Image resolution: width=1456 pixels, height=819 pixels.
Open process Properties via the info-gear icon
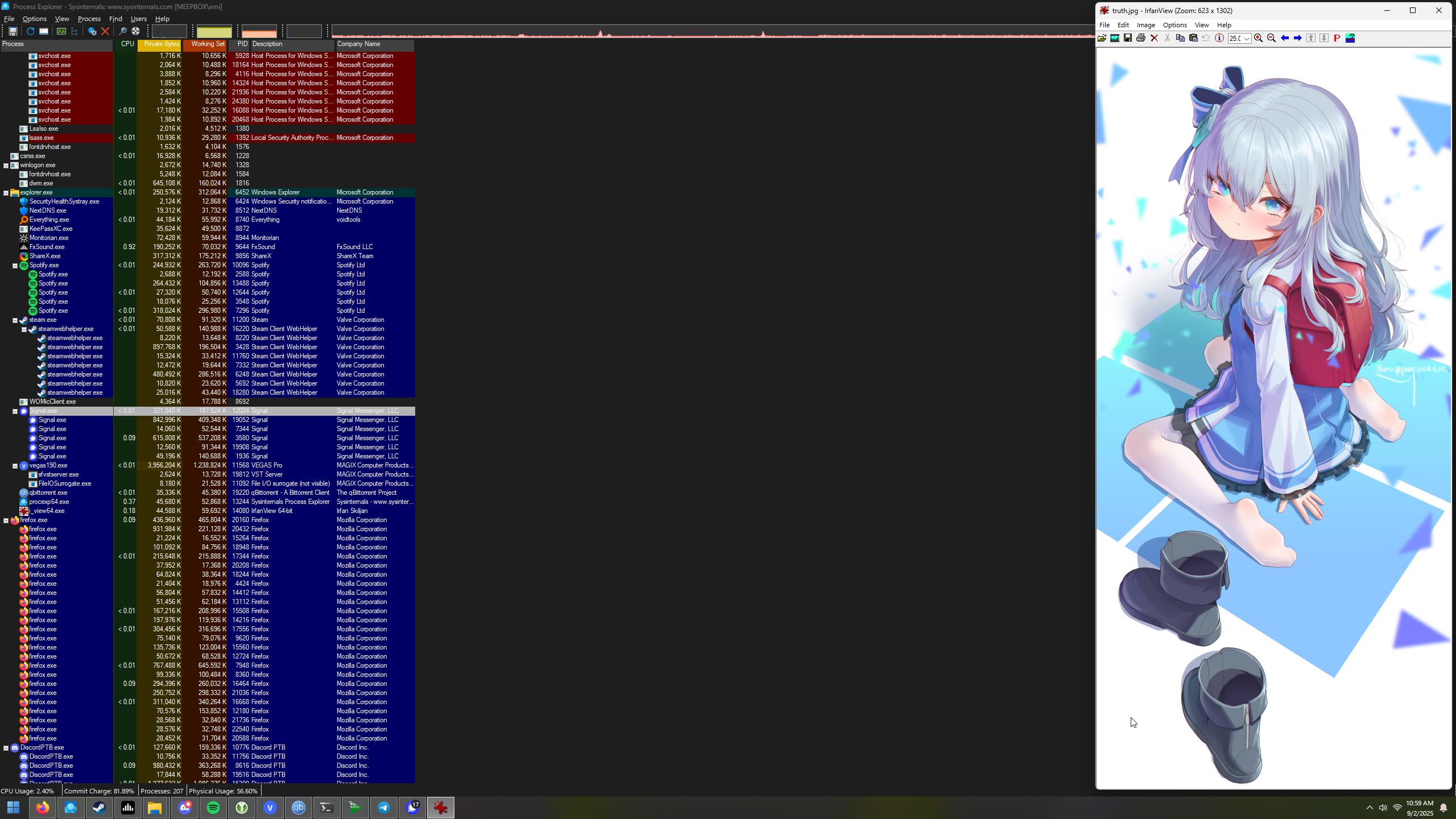tap(92, 31)
